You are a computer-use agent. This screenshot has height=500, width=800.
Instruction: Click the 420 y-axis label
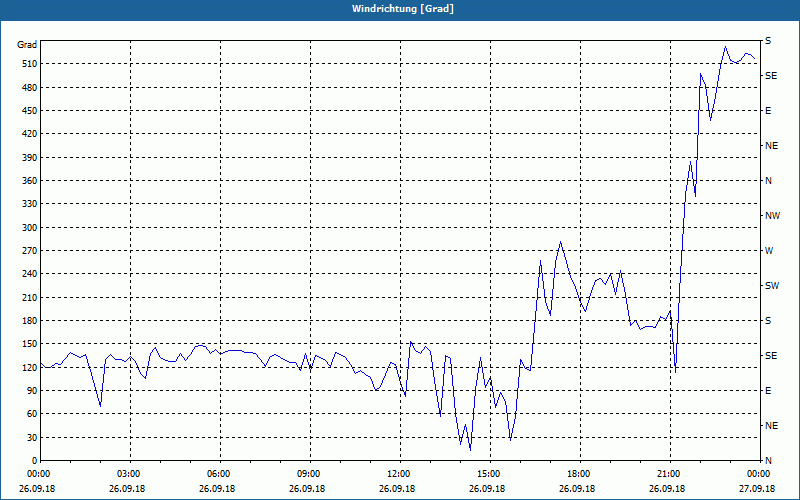click(29, 134)
